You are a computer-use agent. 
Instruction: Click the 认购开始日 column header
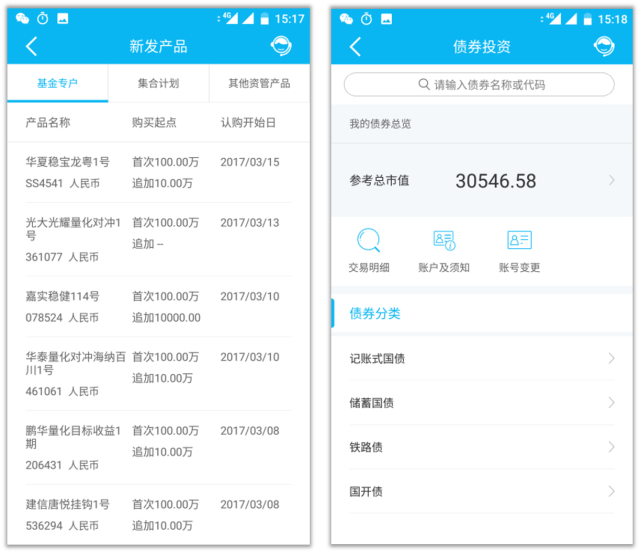coord(248,122)
